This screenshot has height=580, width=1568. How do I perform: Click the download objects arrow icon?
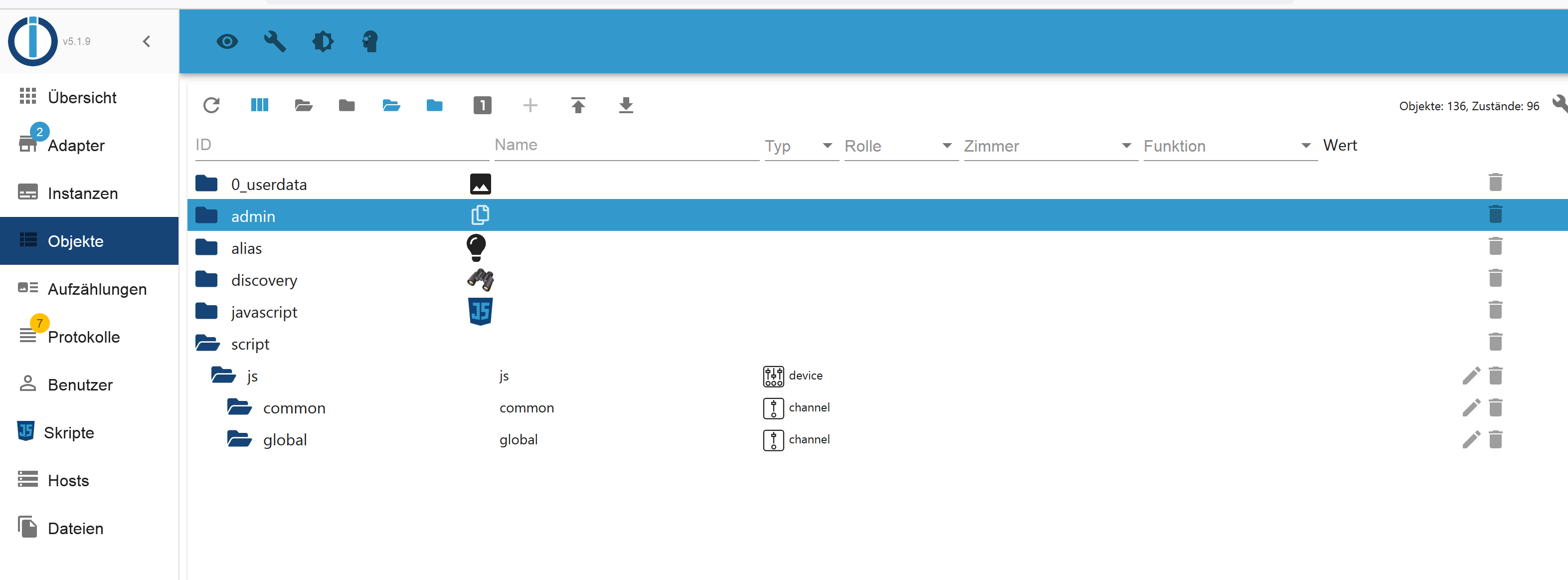(625, 105)
